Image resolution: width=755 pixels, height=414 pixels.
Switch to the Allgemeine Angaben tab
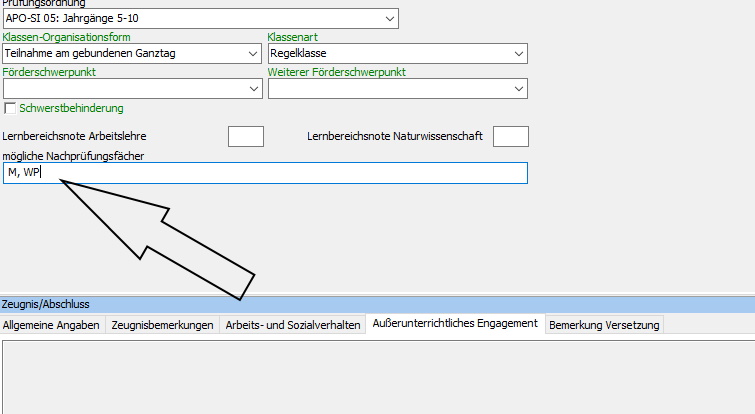coord(51,325)
